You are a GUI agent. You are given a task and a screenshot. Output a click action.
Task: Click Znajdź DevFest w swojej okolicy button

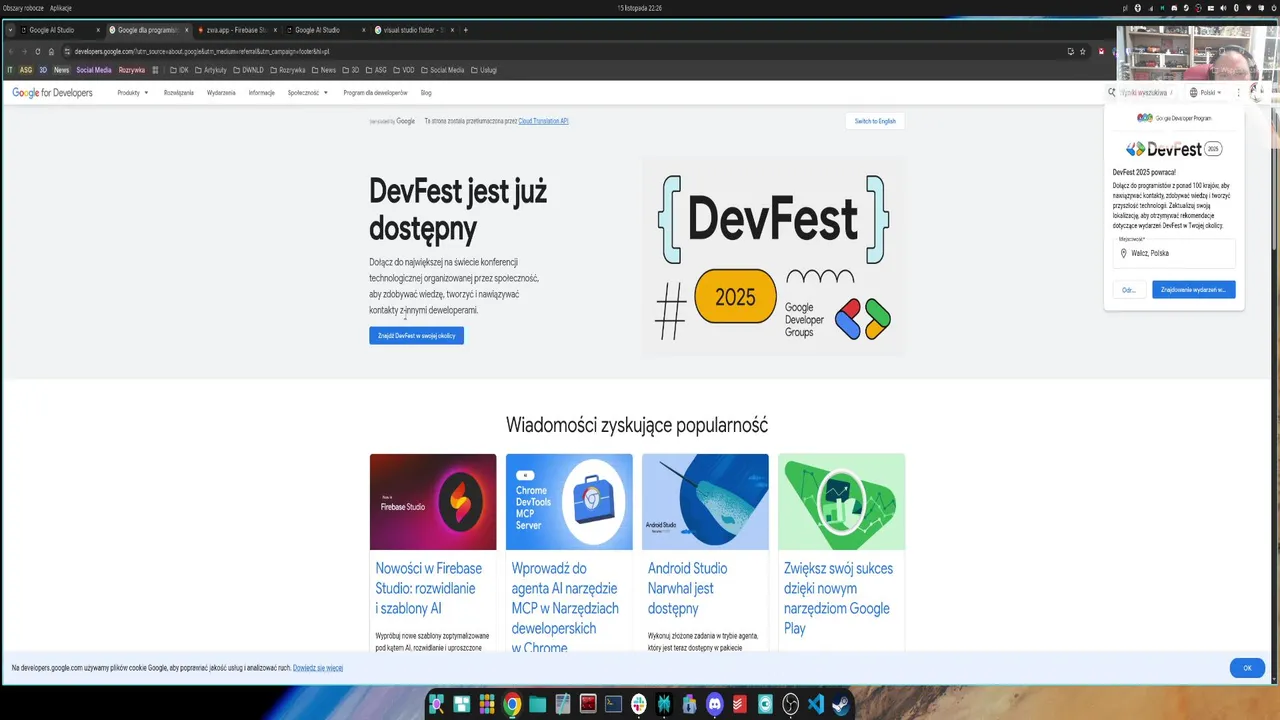416,336
